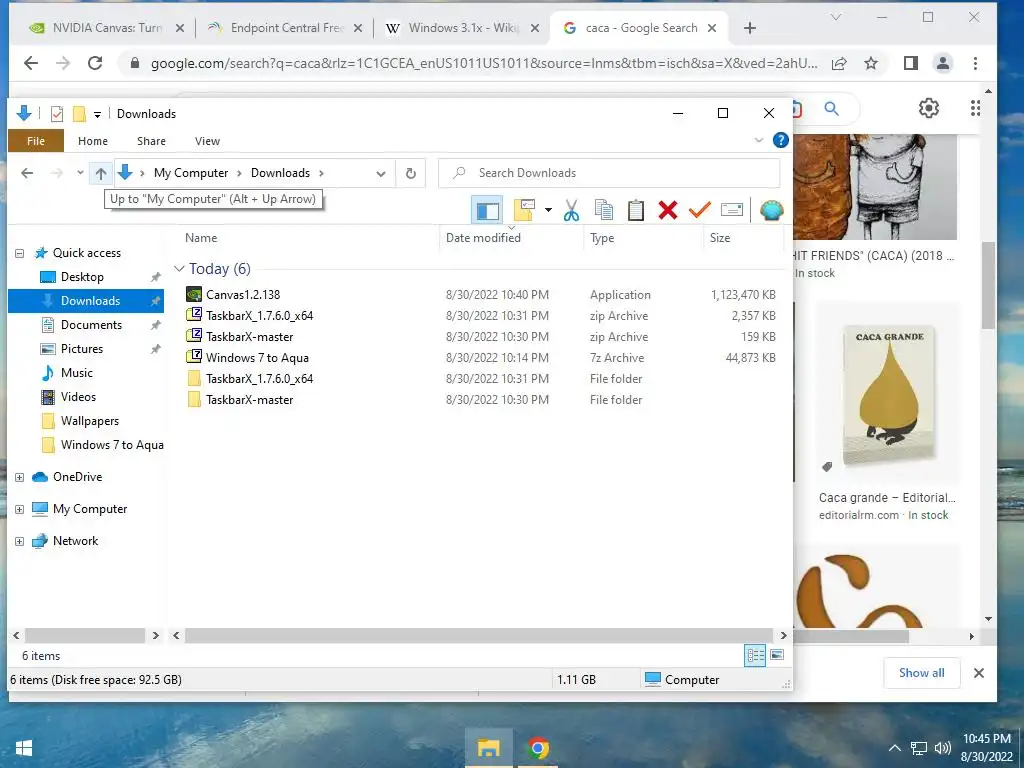Collapse the Quick access tree node

(20, 253)
